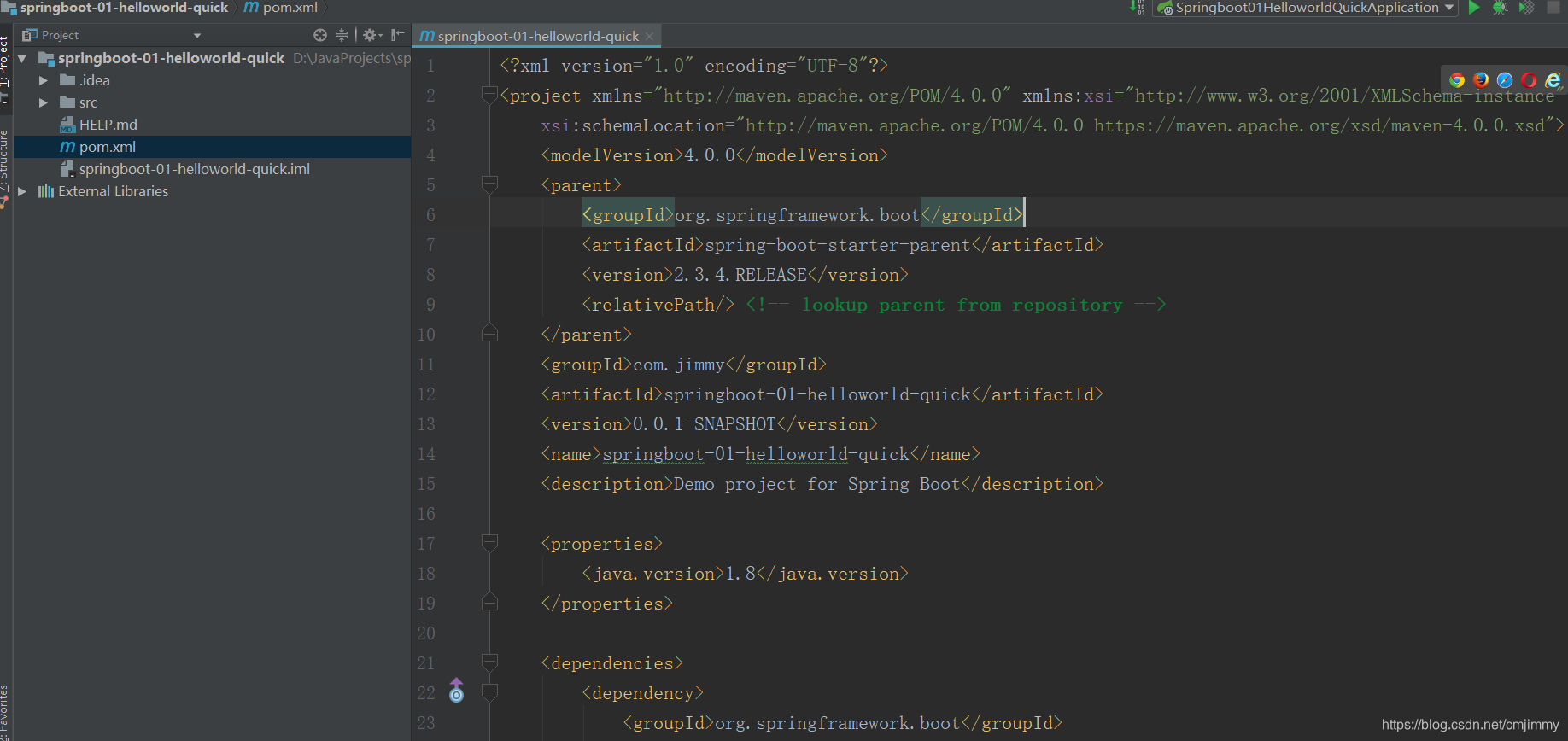Image resolution: width=1568 pixels, height=741 pixels.
Task: Open the Project view type dropdown
Action: pyautogui.click(x=197, y=36)
